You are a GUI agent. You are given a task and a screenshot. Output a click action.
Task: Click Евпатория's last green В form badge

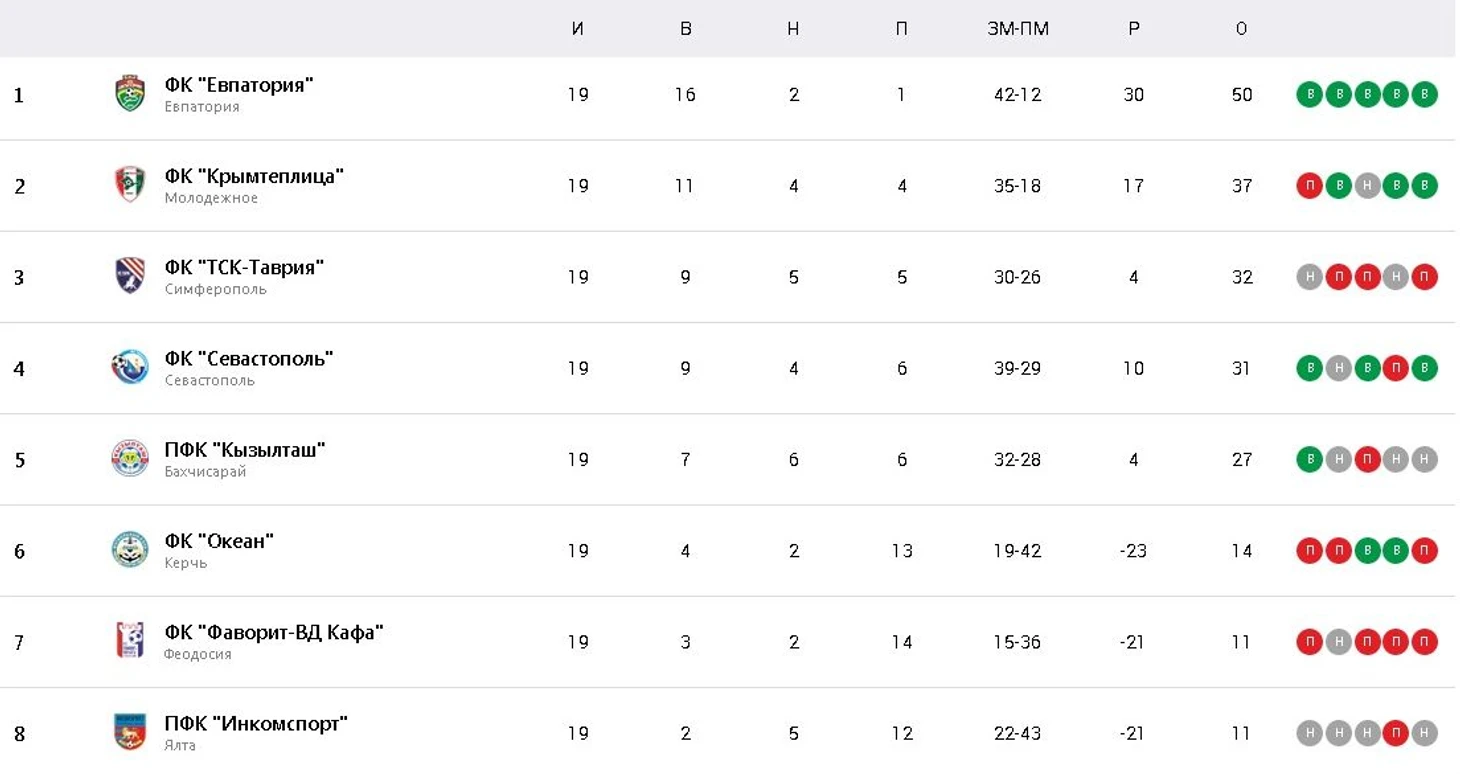coord(1424,95)
